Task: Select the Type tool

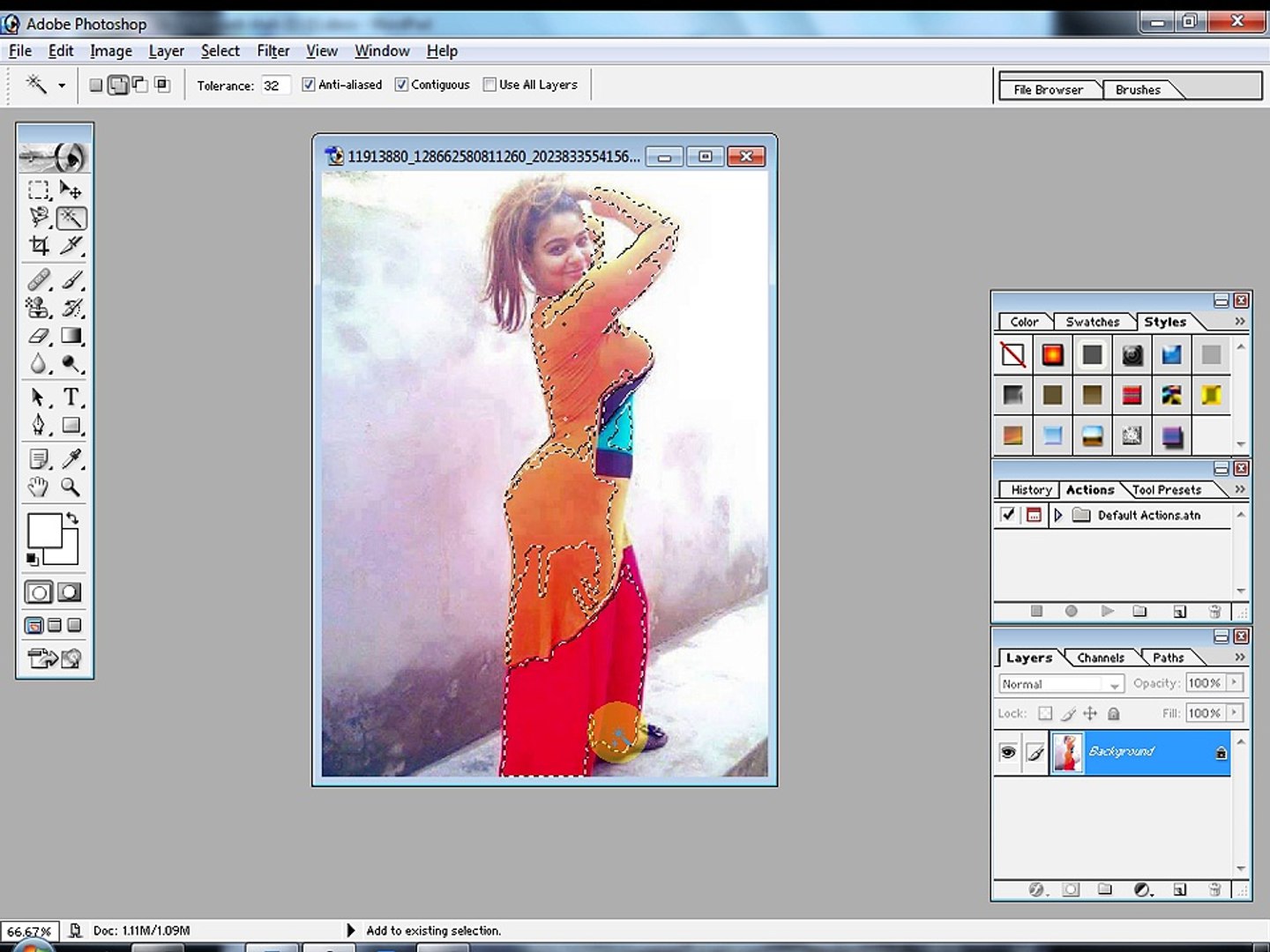Action: click(71, 397)
